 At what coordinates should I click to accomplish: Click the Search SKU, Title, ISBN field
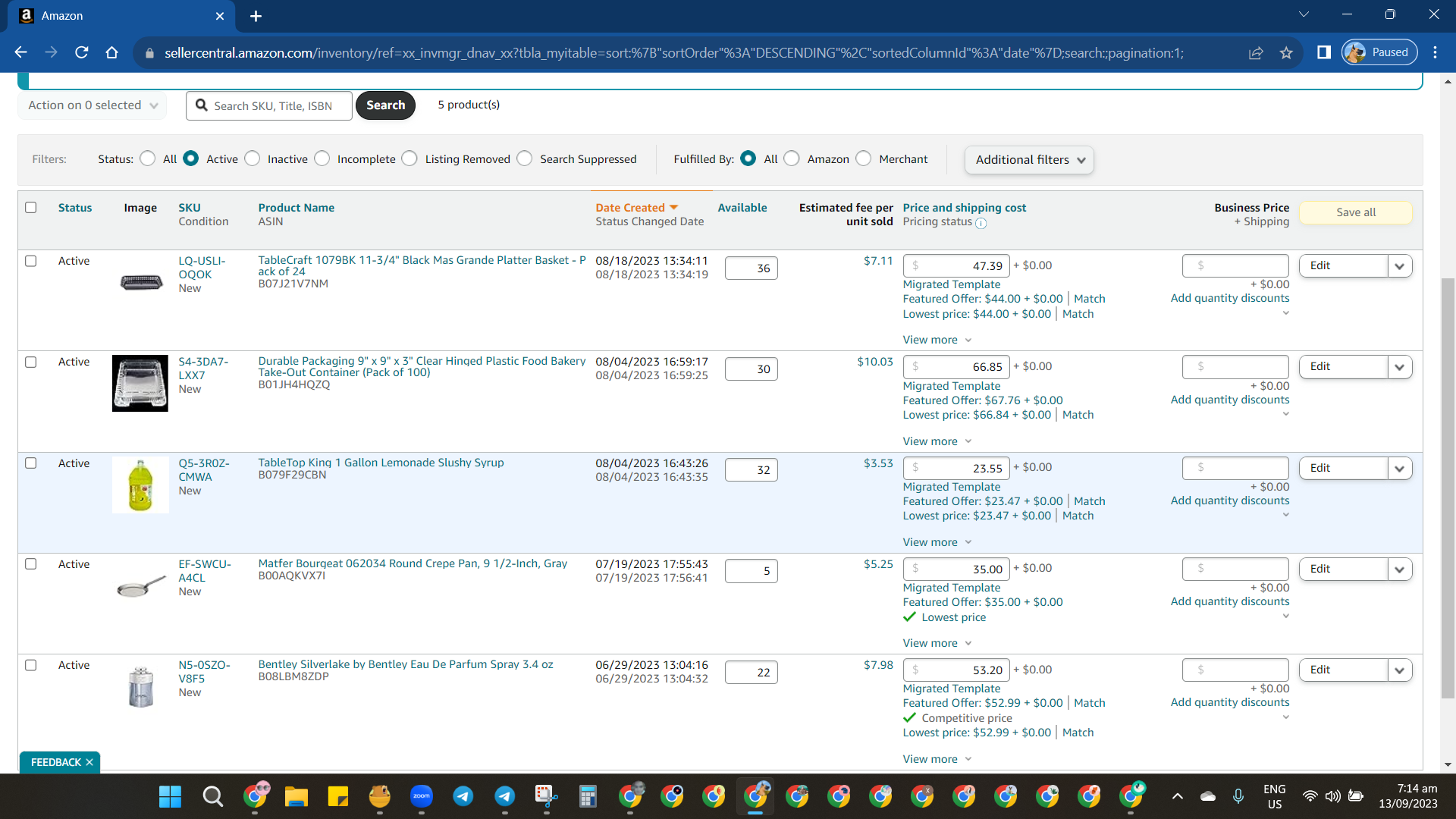(269, 105)
